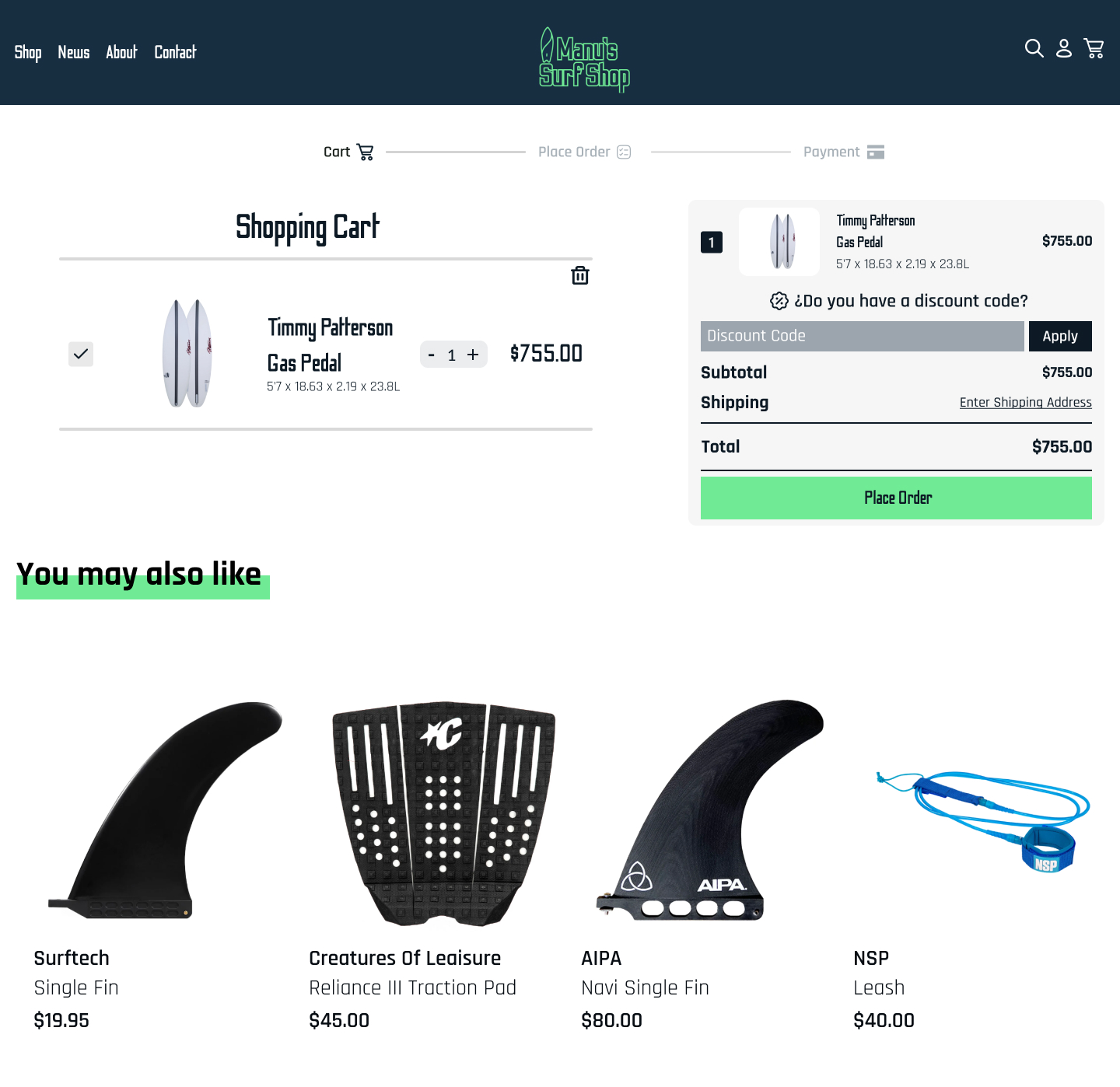Increase quantity with plus button

point(473,355)
